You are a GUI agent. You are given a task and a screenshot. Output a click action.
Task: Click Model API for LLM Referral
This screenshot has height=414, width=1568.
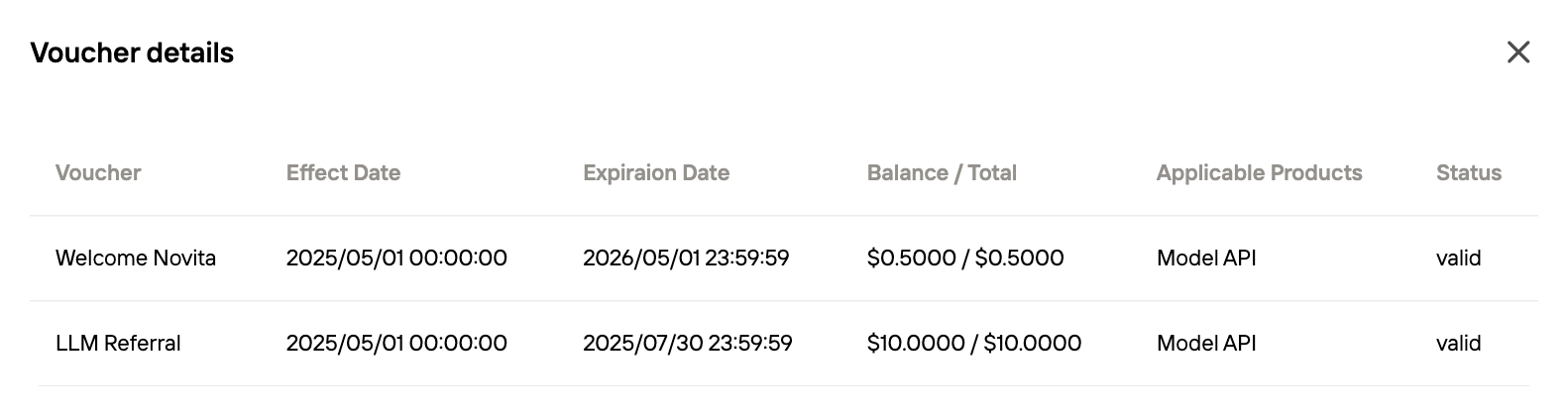click(x=1205, y=344)
